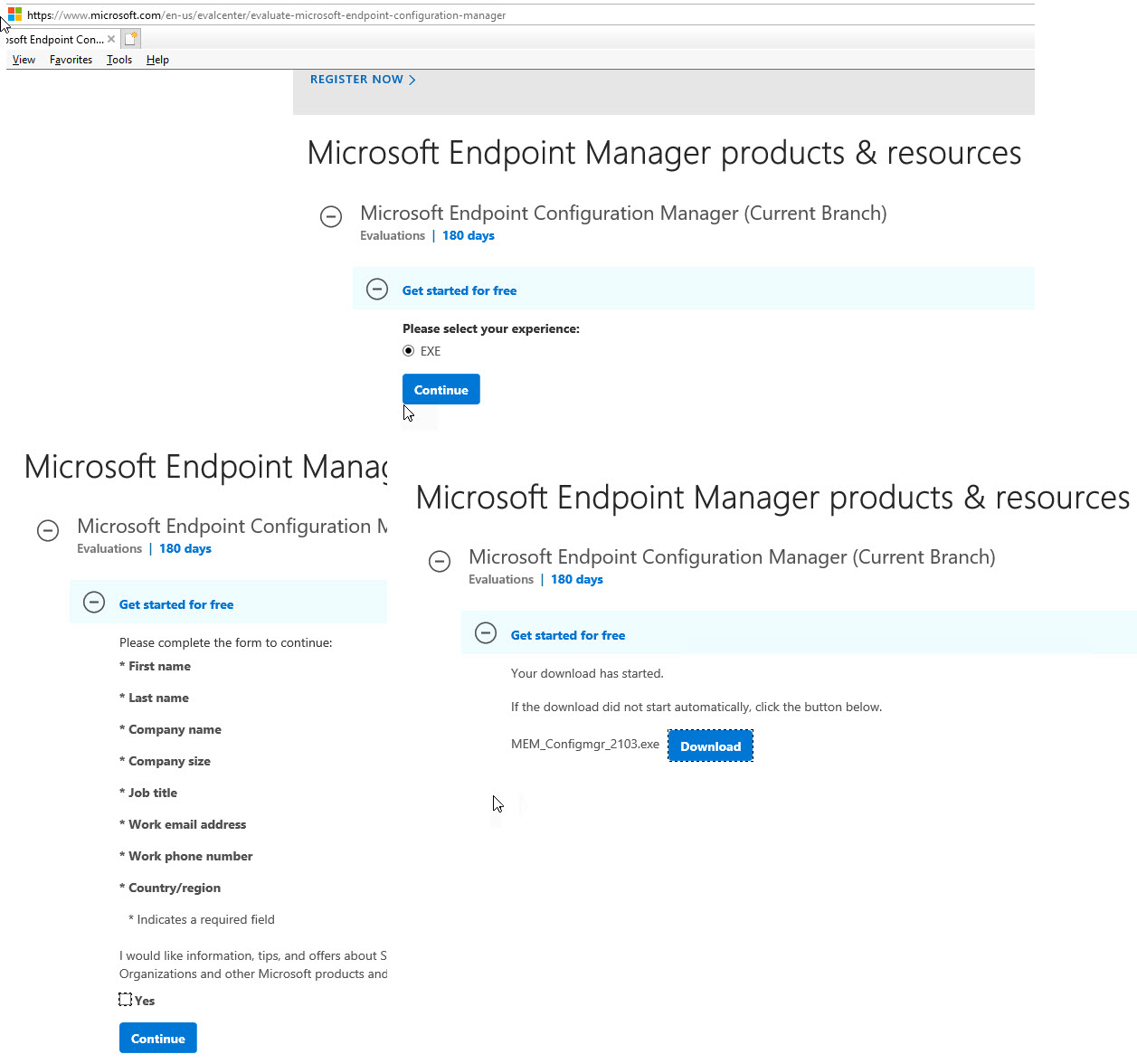Screen dimensions: 1137x1064
Task: Click the Continue button below the EXE option
Action: (x=441, y=389)
